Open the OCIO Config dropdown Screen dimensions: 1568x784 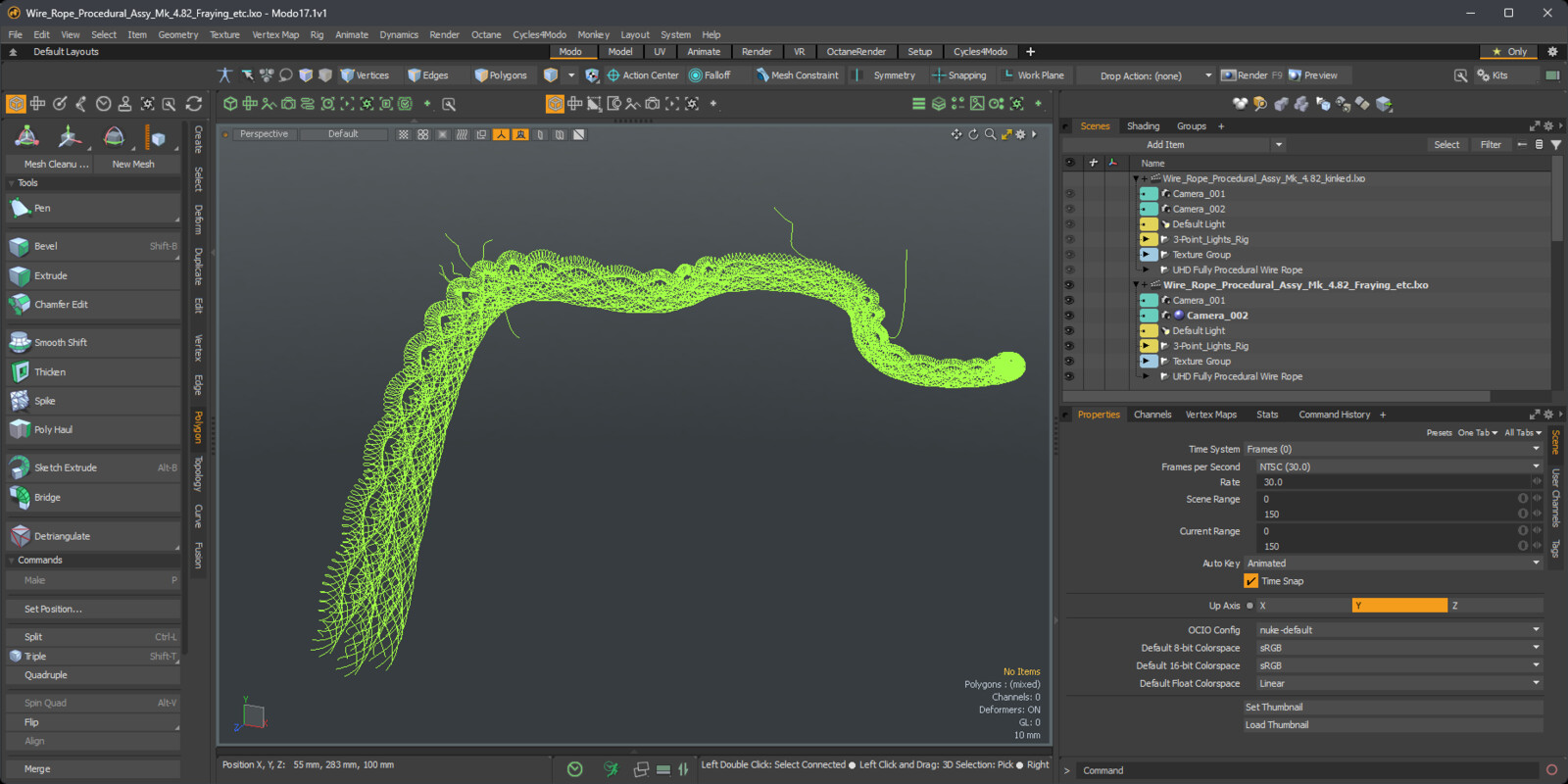point(1399,630)
